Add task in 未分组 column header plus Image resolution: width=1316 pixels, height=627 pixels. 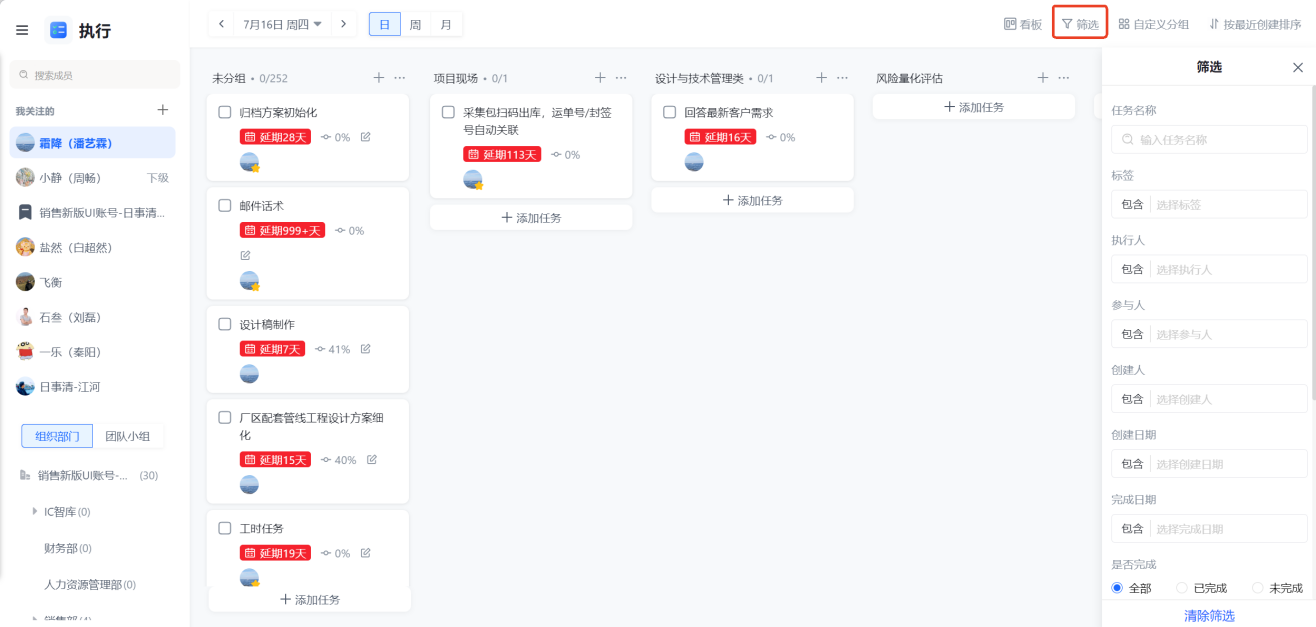(378, 78)
